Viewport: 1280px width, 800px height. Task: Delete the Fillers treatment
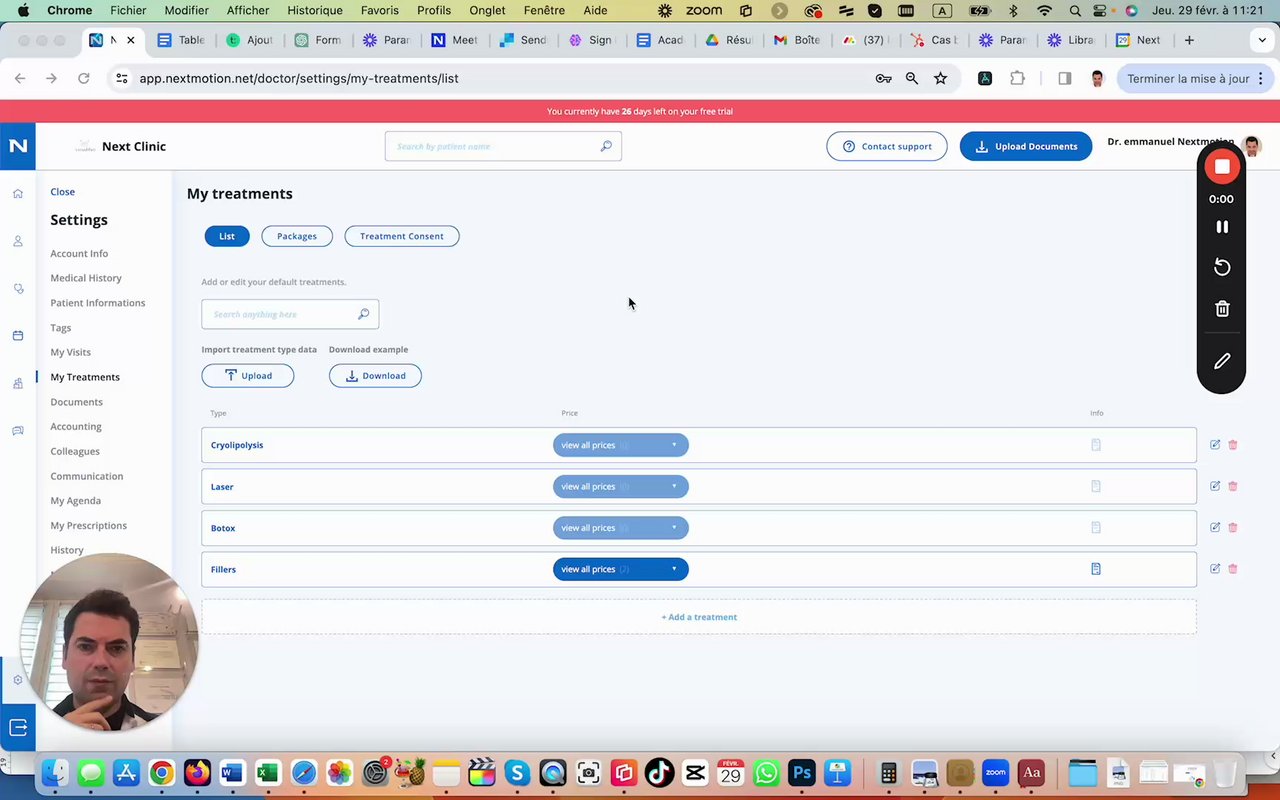pos(1233,568)
